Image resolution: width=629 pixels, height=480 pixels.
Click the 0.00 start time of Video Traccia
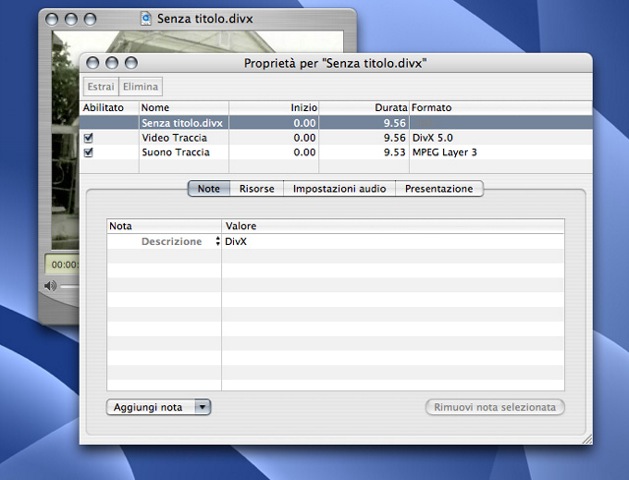pos(304,138)
